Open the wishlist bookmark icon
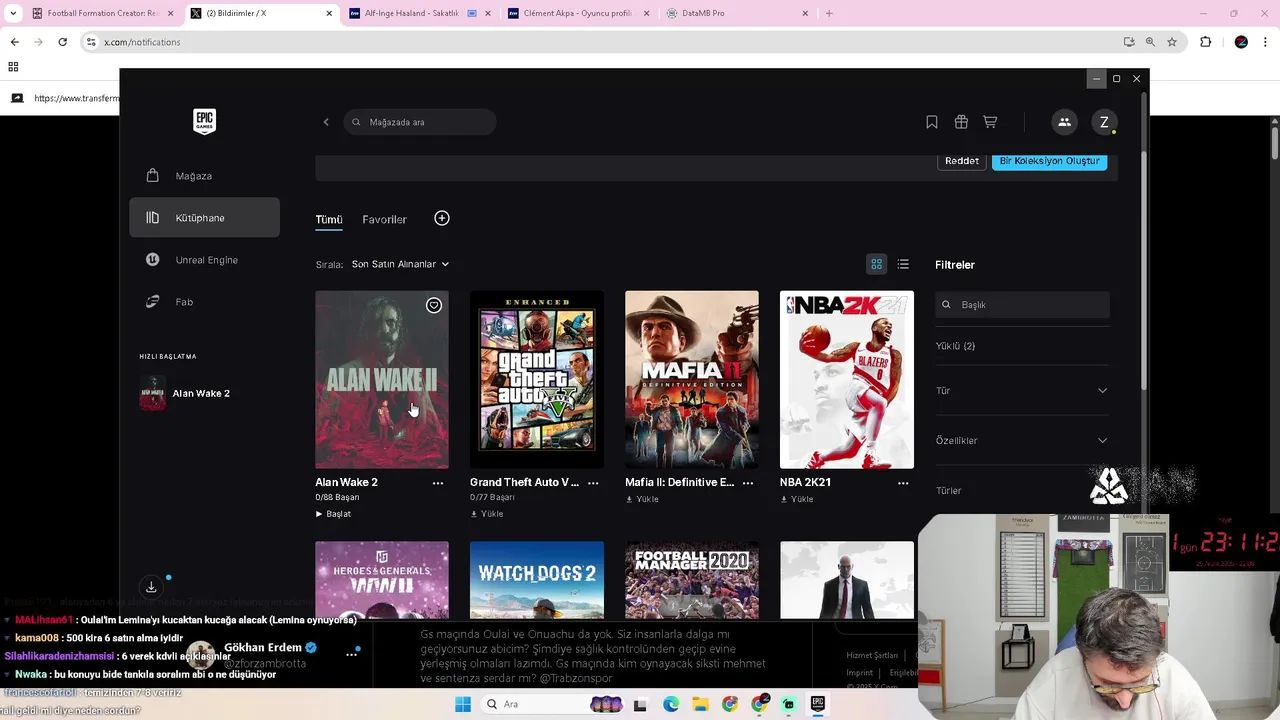1280x720 pixels. pyautogui.click(x=932, y=122)
